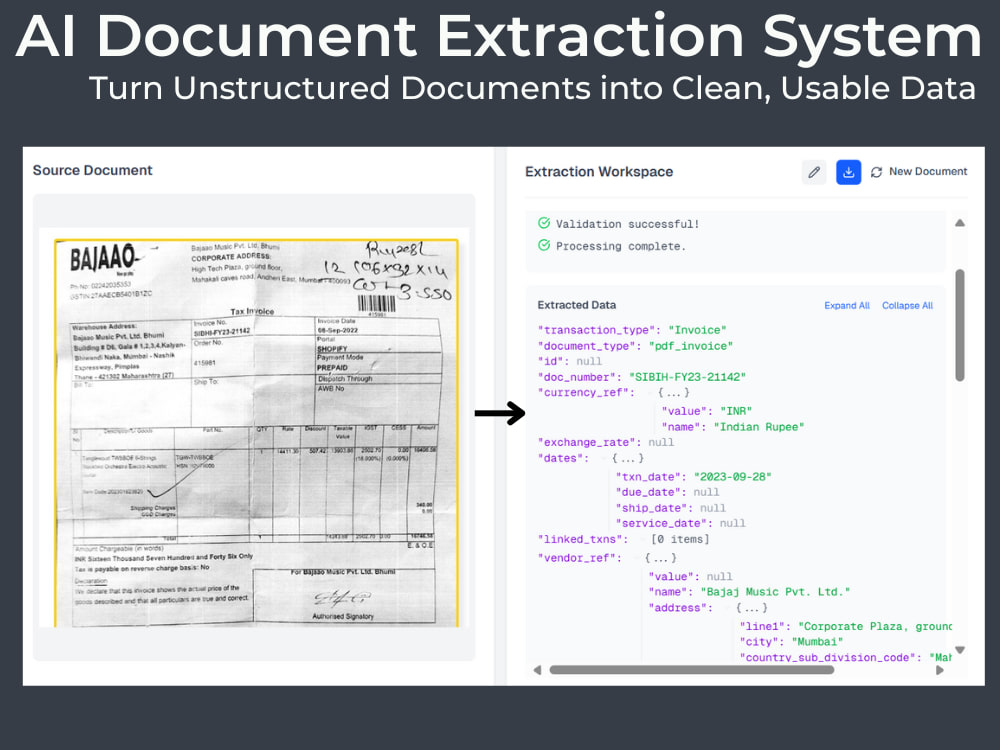Click the Validation successful check icon
The image size is (1000, 750).
[543, 223]
